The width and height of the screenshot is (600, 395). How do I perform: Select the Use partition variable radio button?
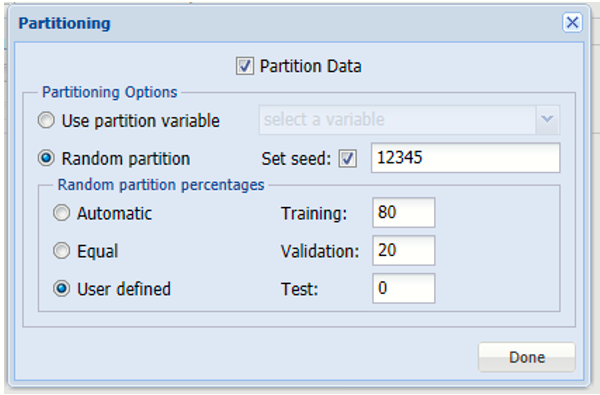[x=46, y=121]
